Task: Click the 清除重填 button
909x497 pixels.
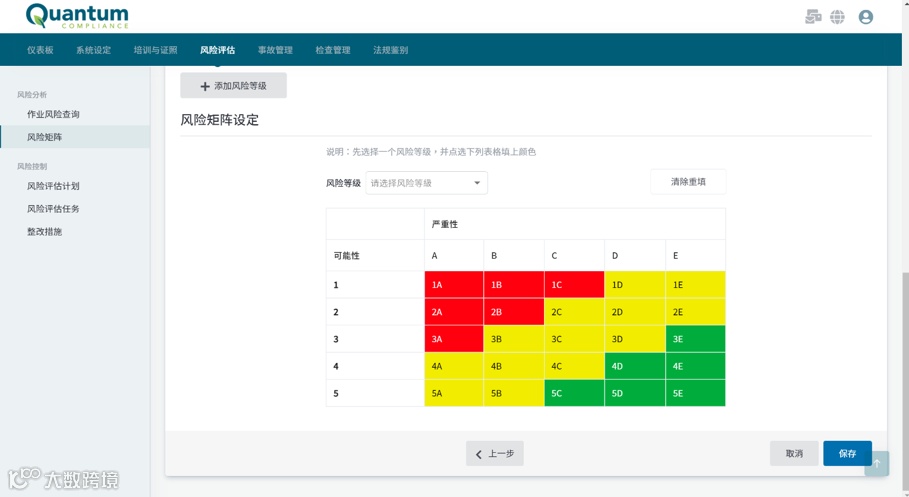Action: (x=688, y=182)
